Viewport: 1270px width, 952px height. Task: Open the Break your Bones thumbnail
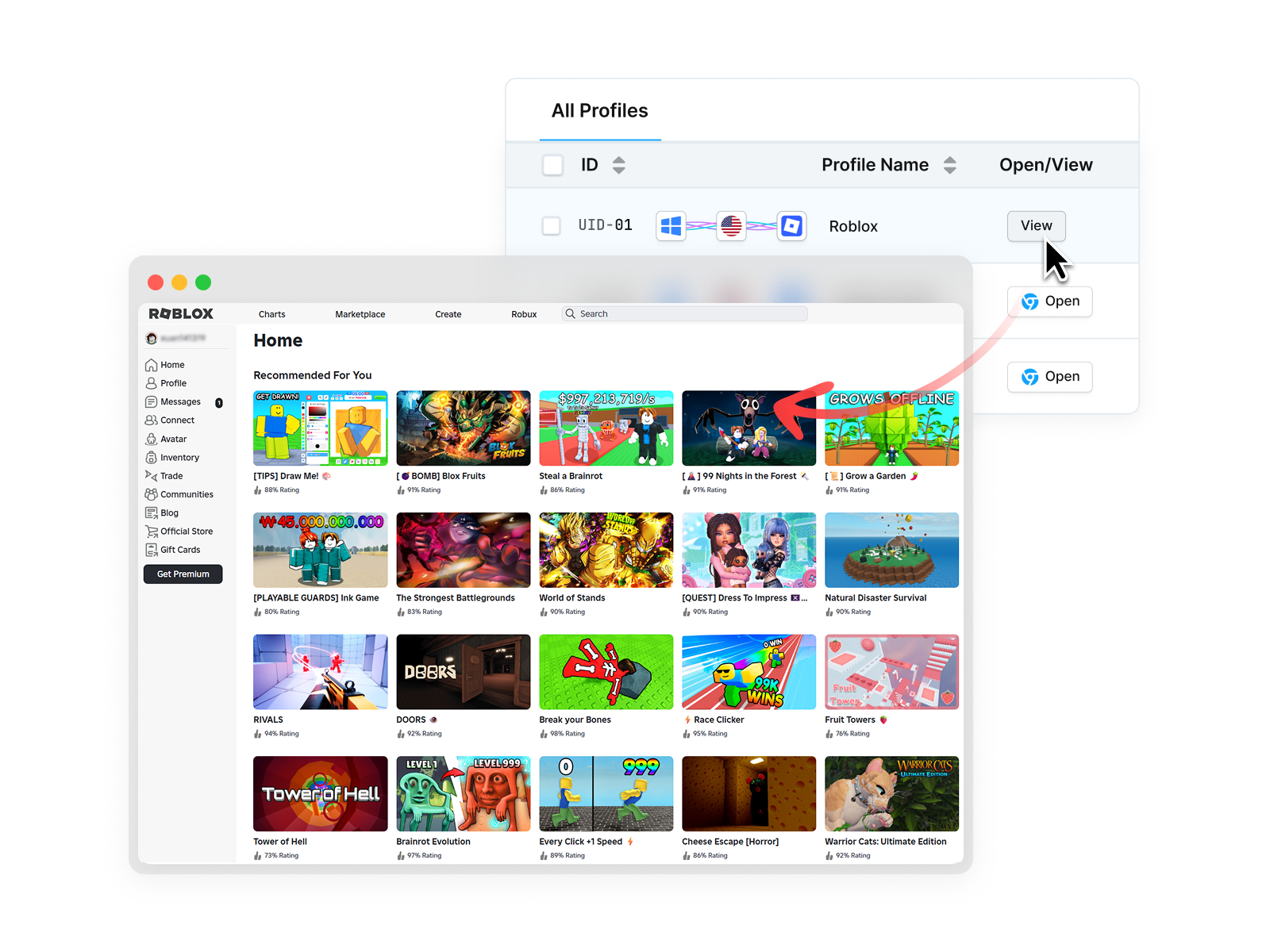pyautogui.click(x=606, y=672)
